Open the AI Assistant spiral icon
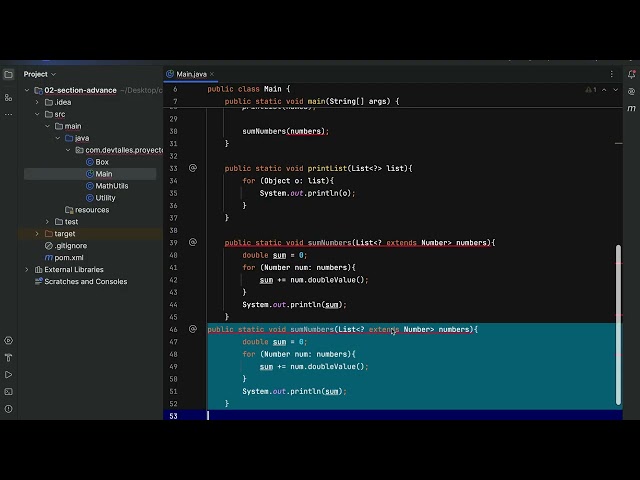Screen dimensions: 640x480 [631, 91]
